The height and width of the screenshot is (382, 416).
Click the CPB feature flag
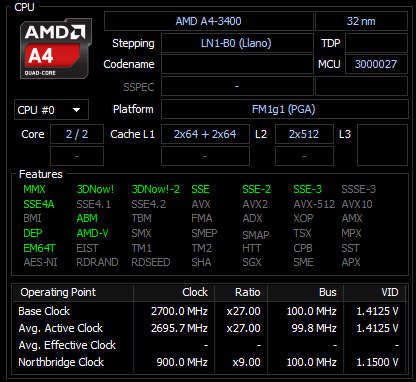coord(303,248)
